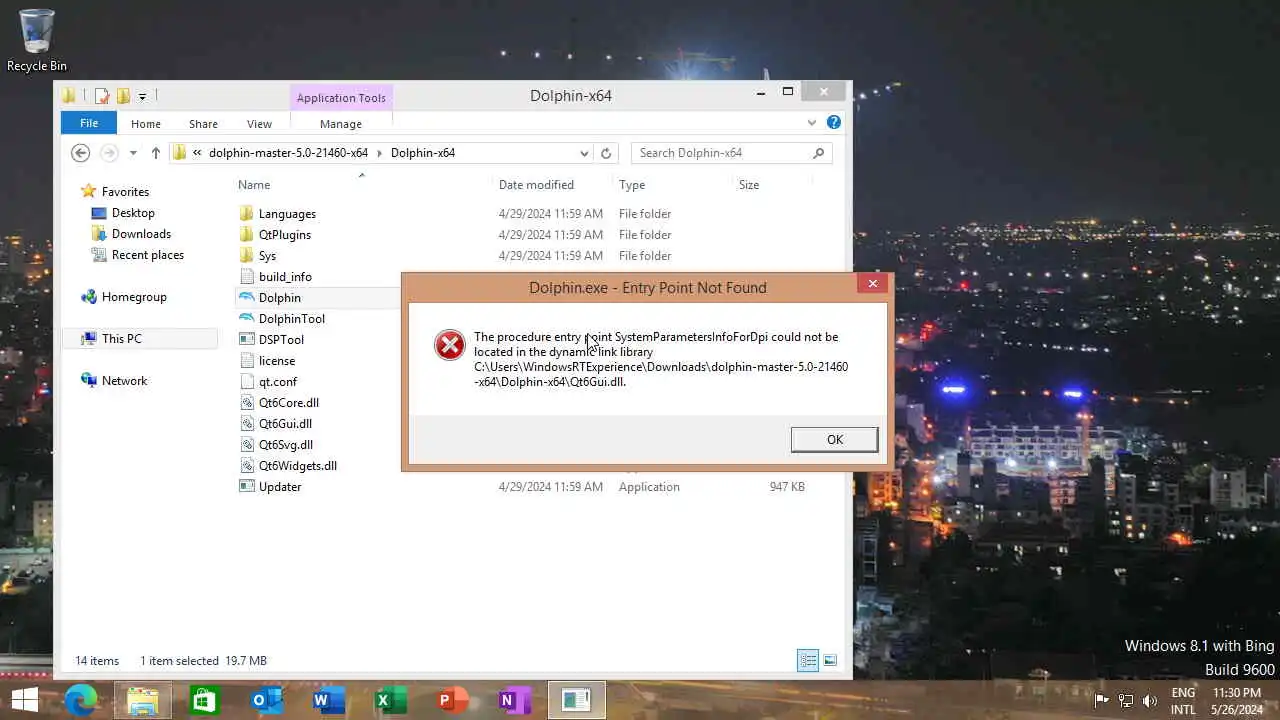Select Desktop in navigation pane
The height and width of the screenshot is (720, 1280).
point(133,212)
